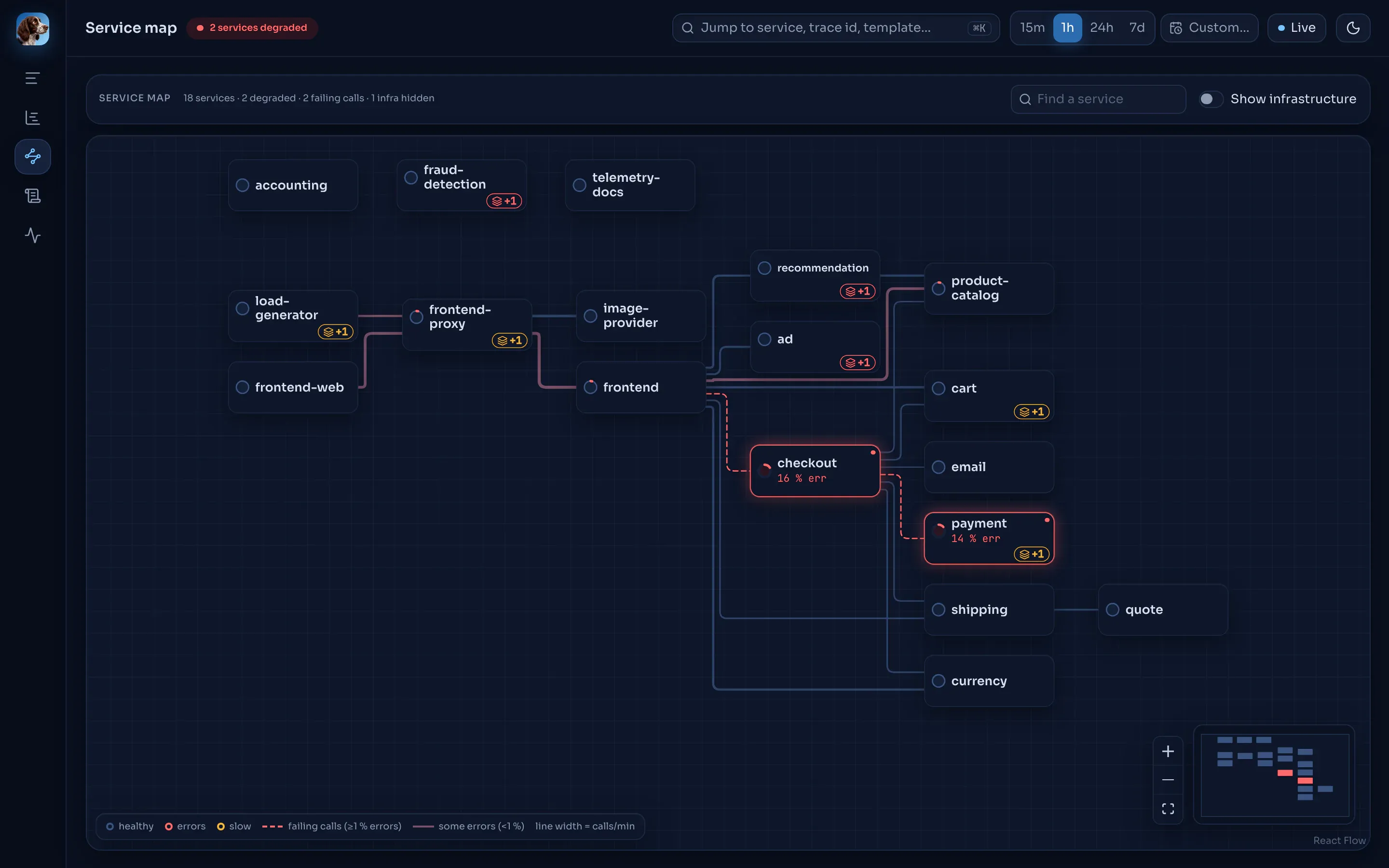
Task: Click the +1 infra badge on load-generator
Action: (x=335, y=332)
